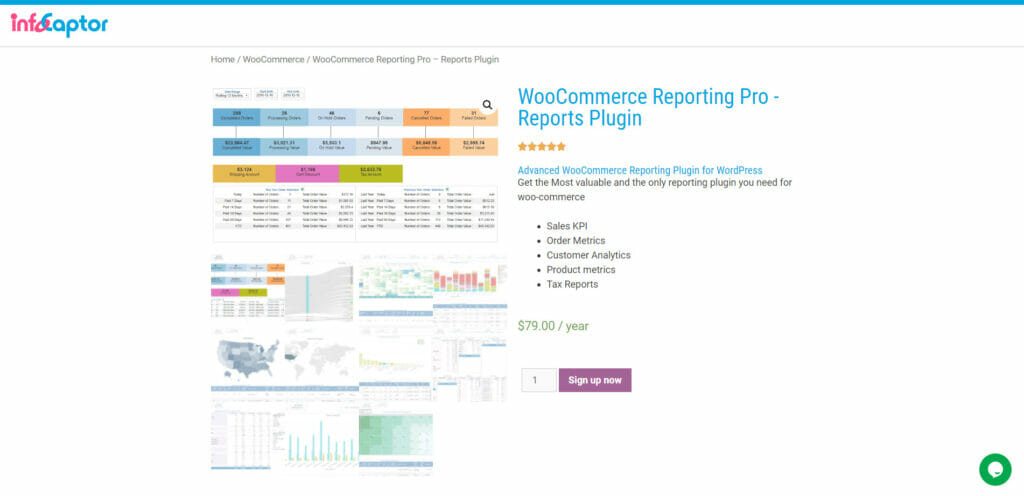Viewport: 1024px width, 496px height.
Task: Open WooCommerce breadcrumb link
Action: coord(272,60)
